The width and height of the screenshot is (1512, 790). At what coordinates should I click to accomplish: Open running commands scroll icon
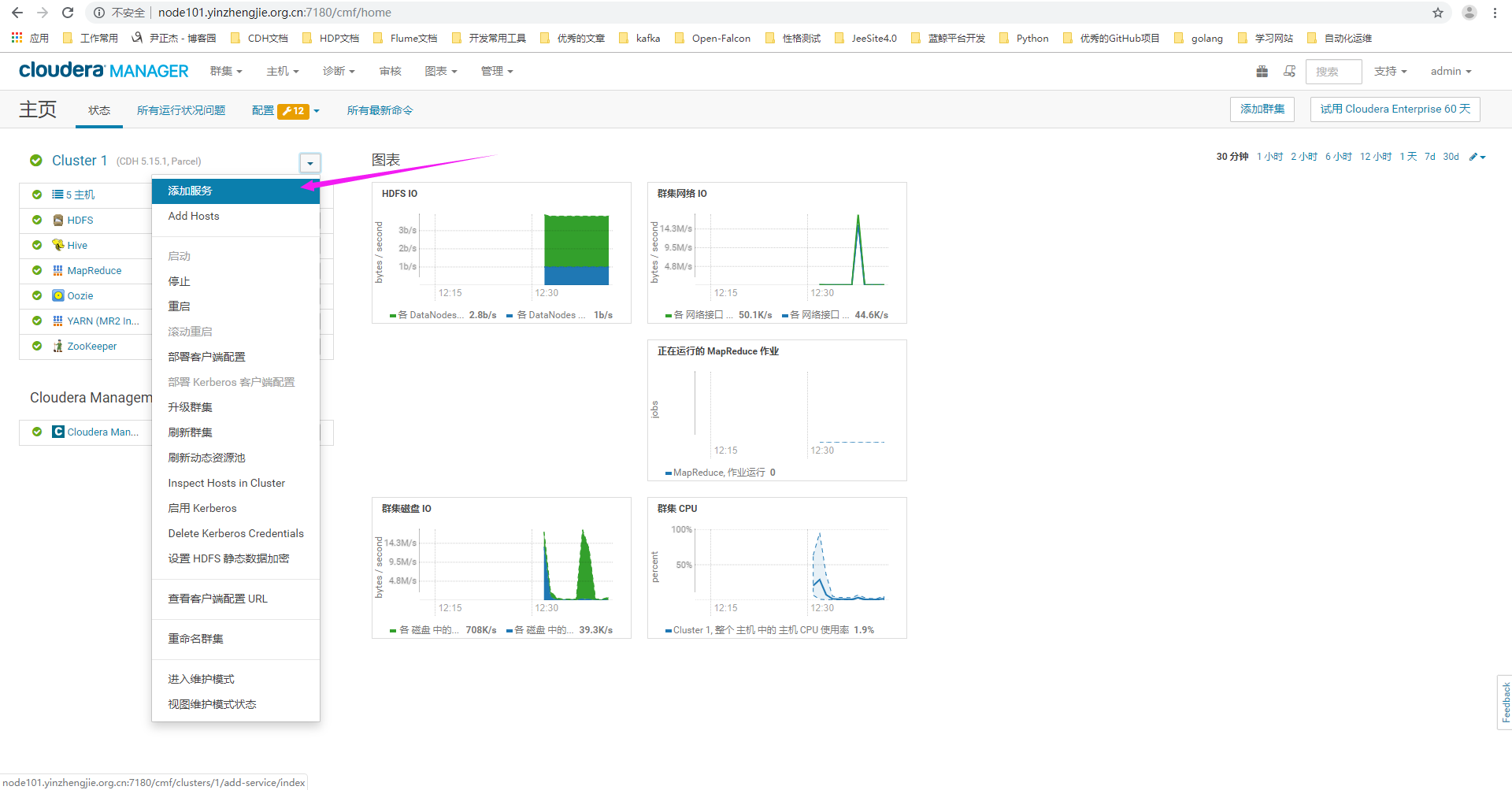point(1289,72)
